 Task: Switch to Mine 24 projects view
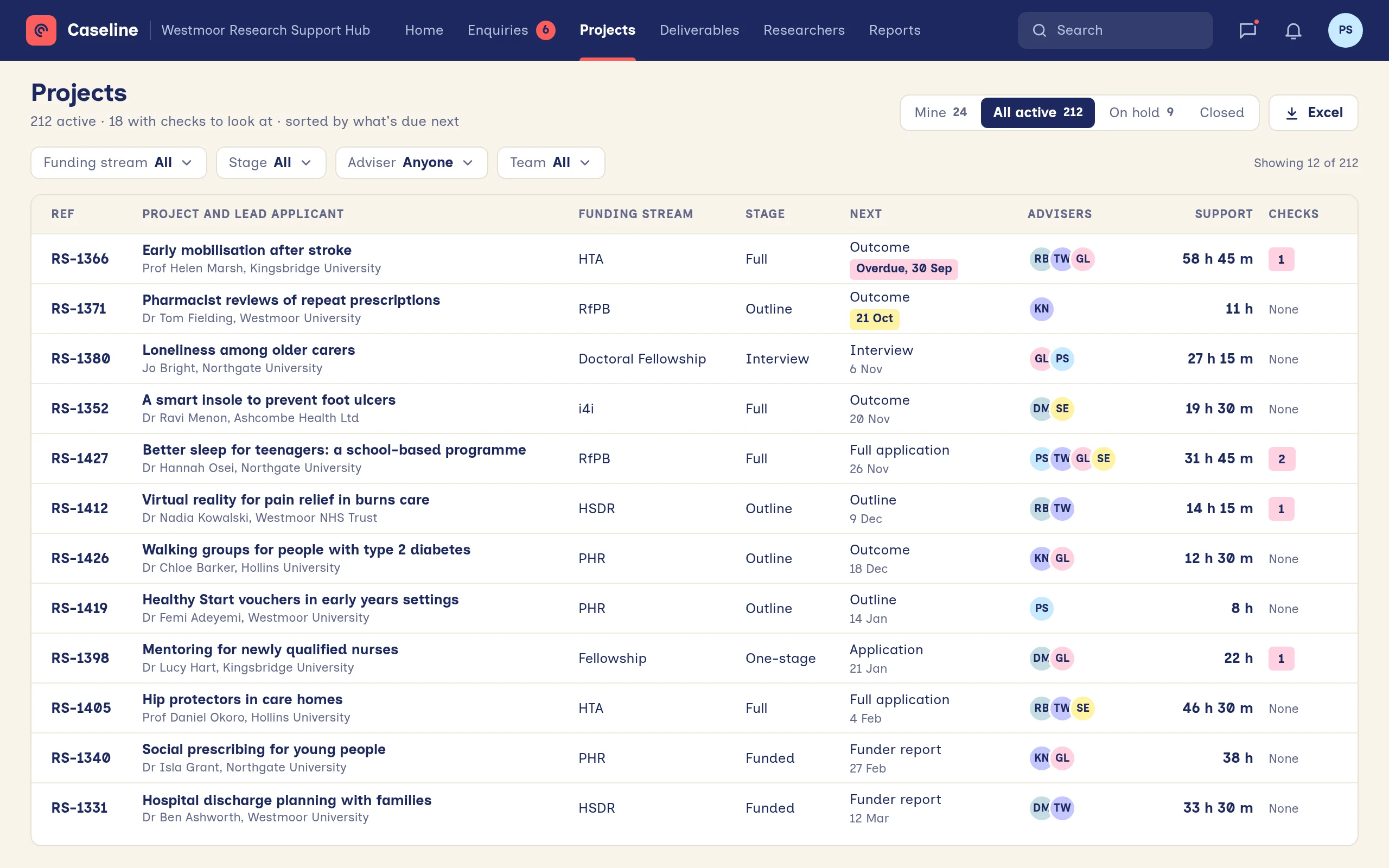pos(940,112)
